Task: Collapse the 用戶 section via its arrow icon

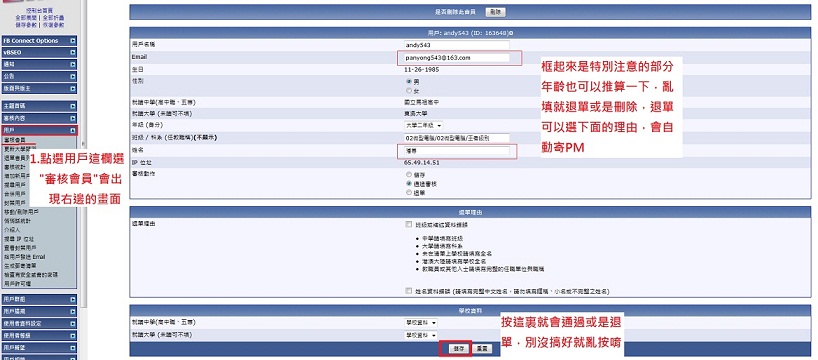Action: pyautogui.click(x=73, y=130)
